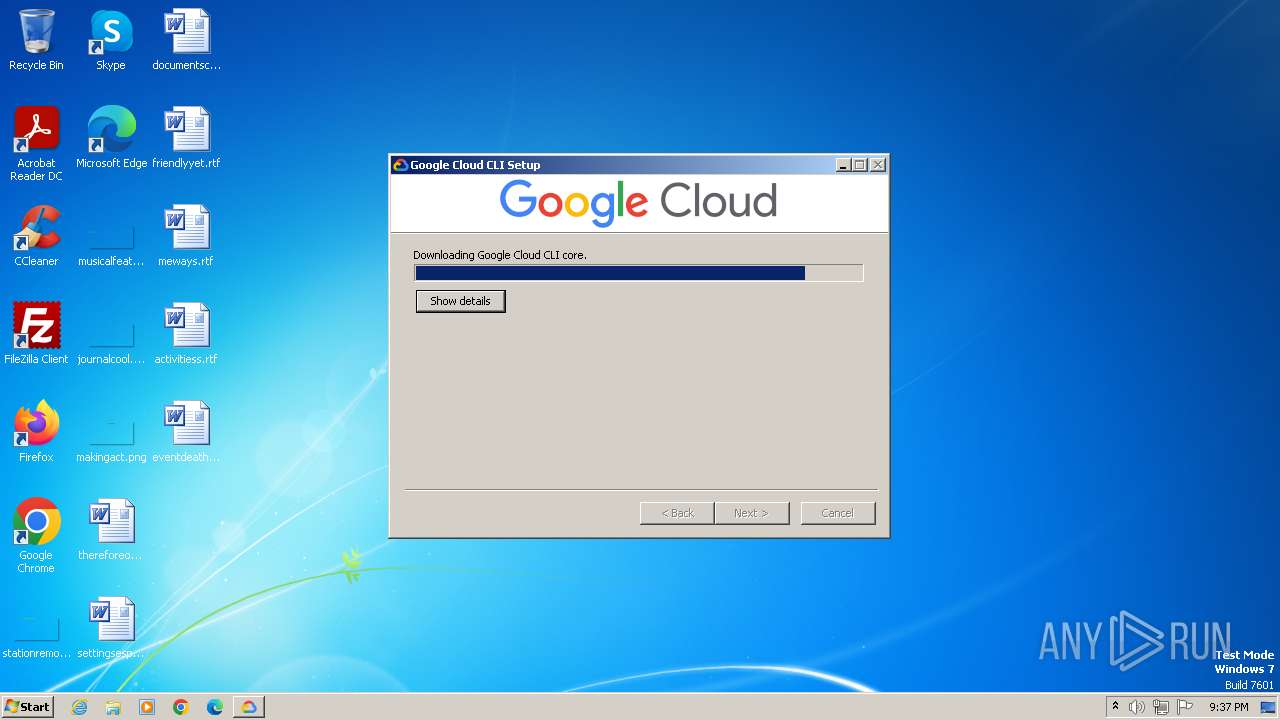Select the documentsc... document icon
The height and width of the screenshot is (720, 1280).
click(186, 40)
